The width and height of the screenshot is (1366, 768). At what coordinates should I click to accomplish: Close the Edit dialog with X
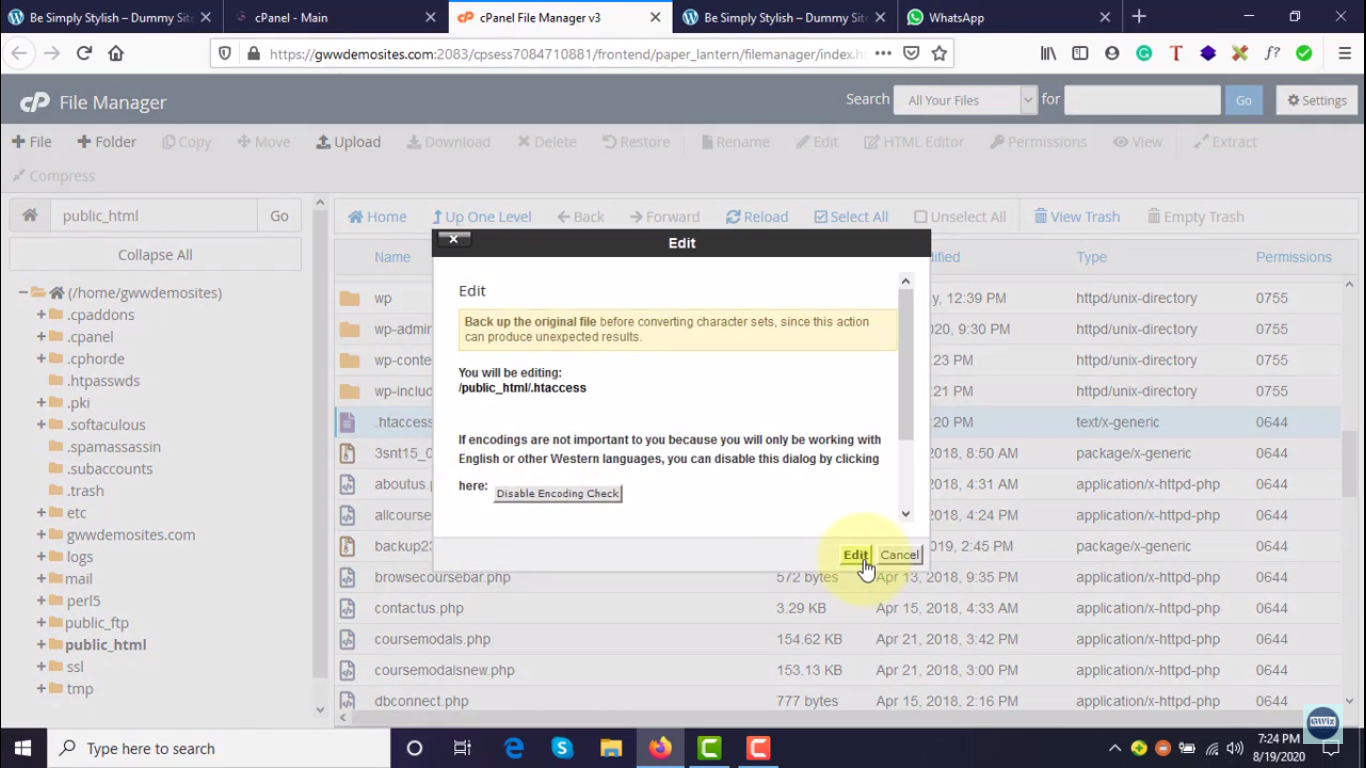click(453, 239)
